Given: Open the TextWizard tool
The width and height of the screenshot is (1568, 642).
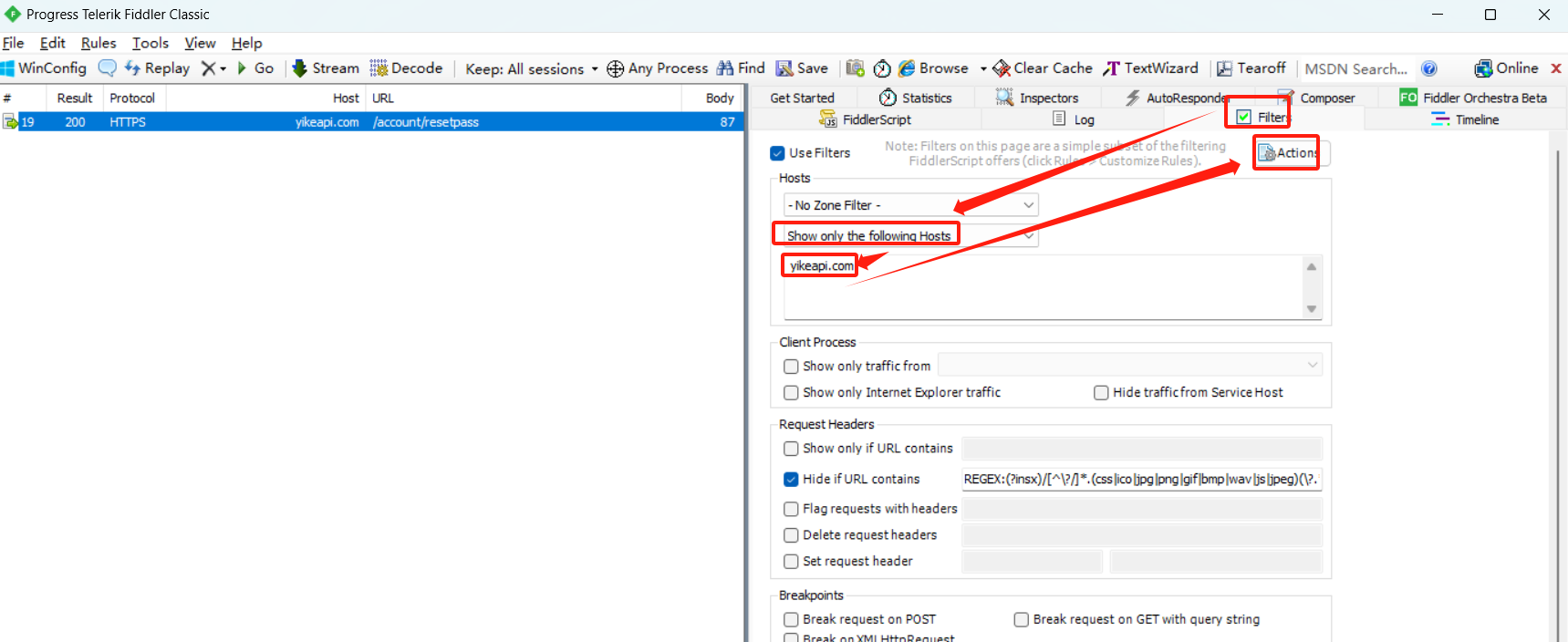Looking at the screenshot, I should (x=1150, y=68).
